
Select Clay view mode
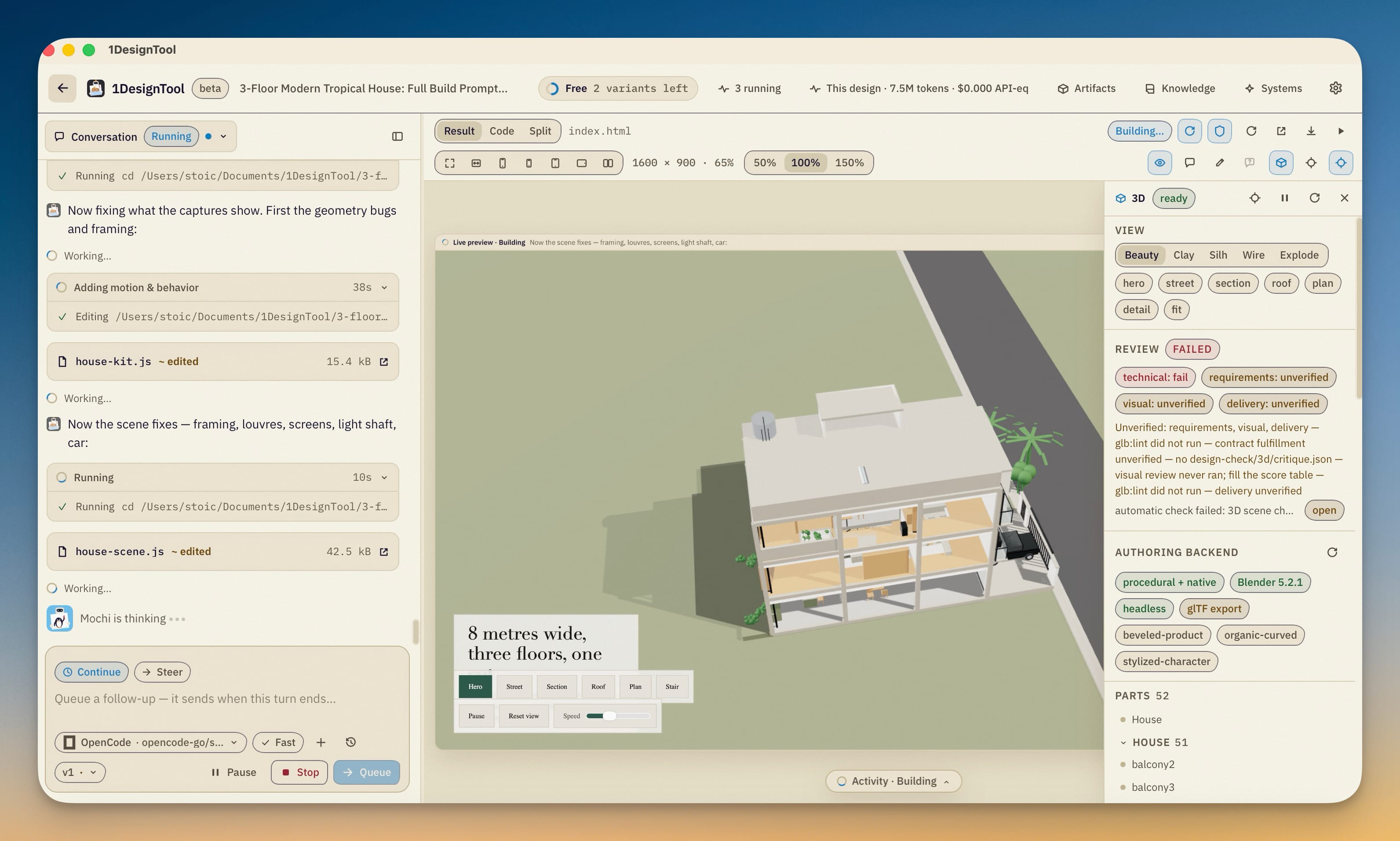point(1184,255)
